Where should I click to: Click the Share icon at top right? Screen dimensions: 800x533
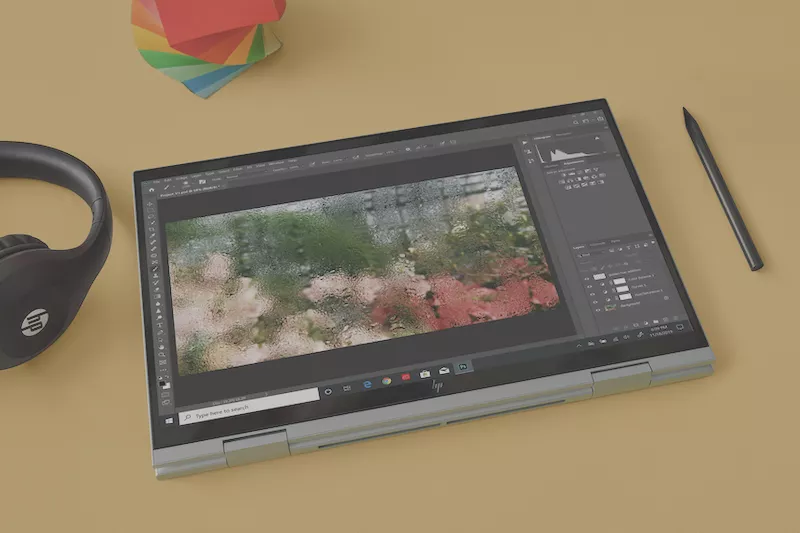click(x=601, y=119)
